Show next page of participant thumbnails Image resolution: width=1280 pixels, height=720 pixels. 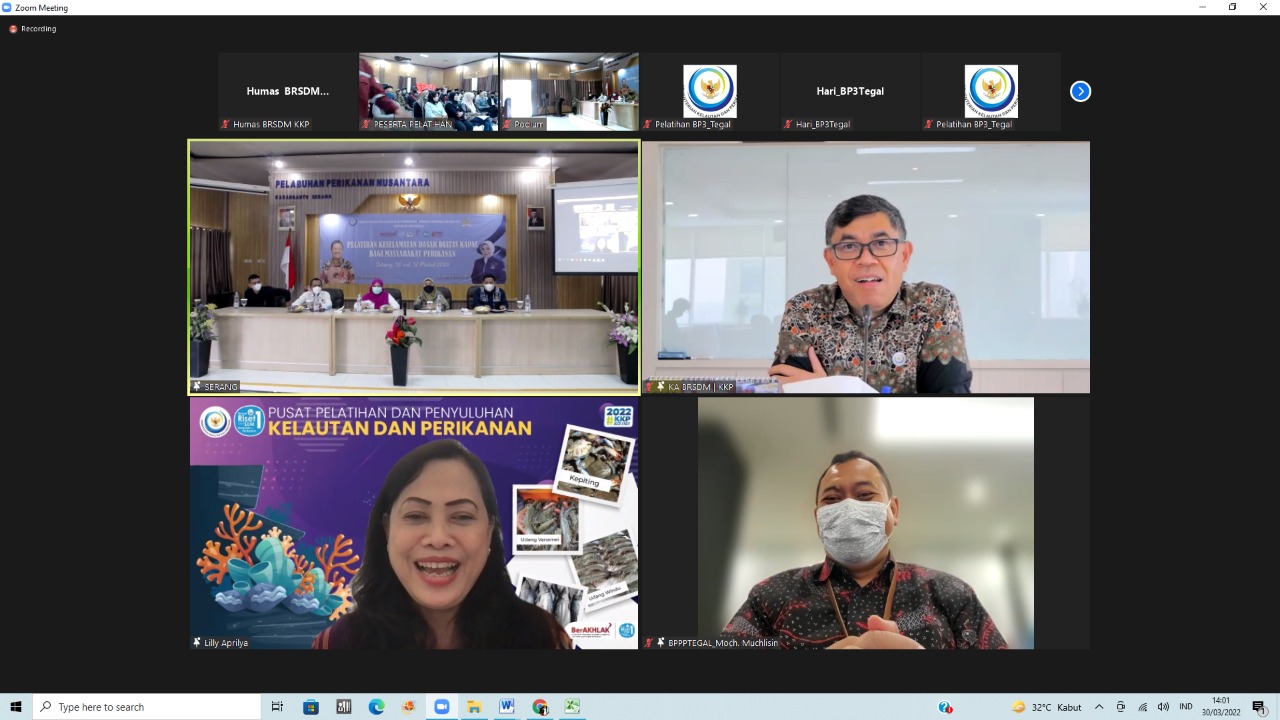pyautogui.click(x=1080, y=91)
